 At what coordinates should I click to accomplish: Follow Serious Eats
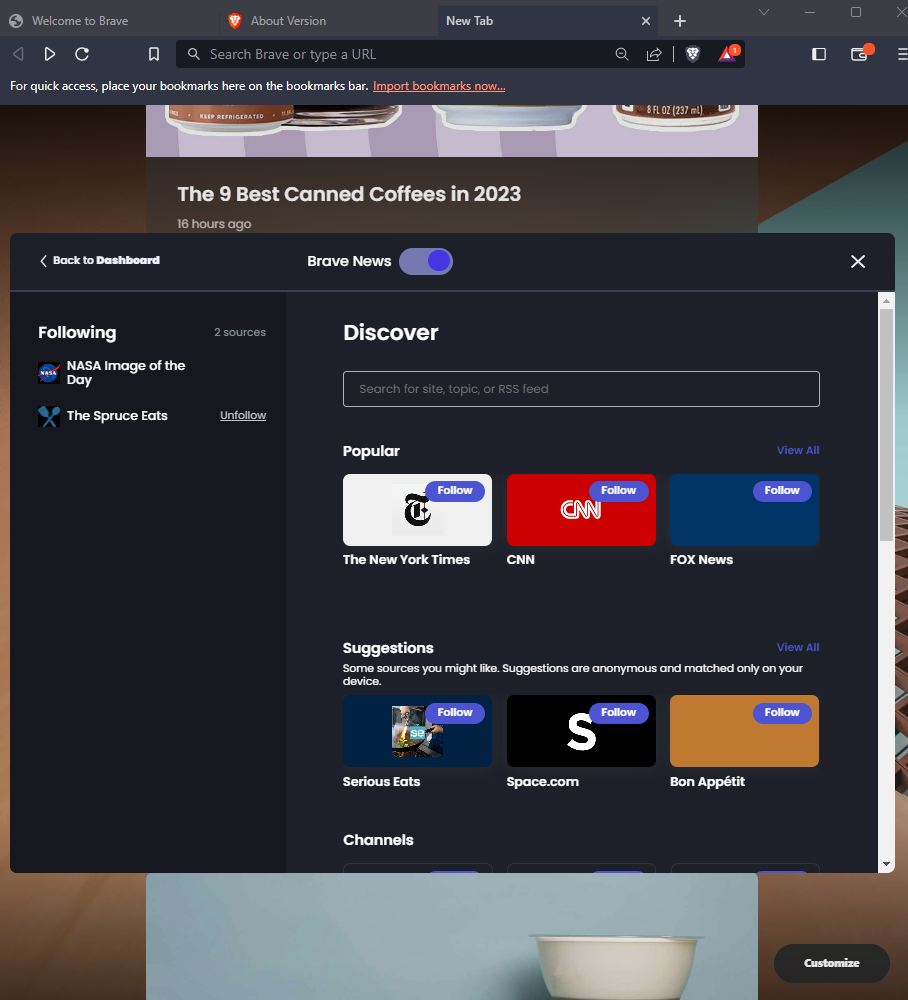click(455, 712)
